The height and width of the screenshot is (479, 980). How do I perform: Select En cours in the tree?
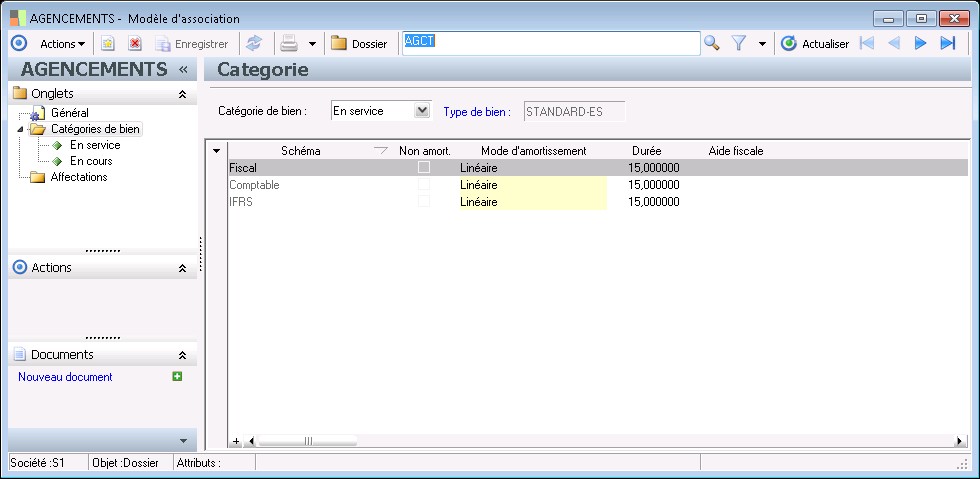click(91, 161)
